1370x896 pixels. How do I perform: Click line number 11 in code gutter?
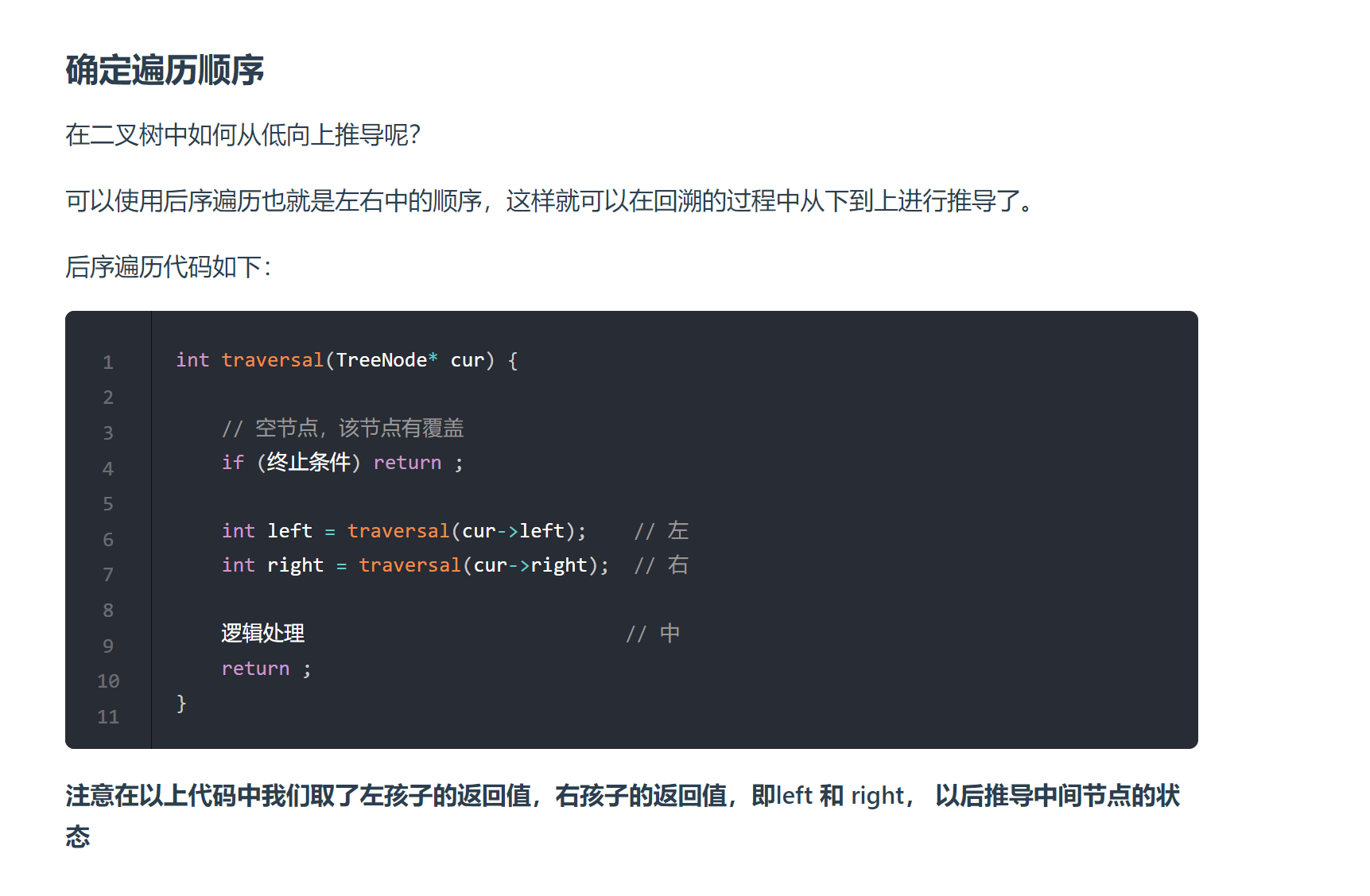pos(108,717)
